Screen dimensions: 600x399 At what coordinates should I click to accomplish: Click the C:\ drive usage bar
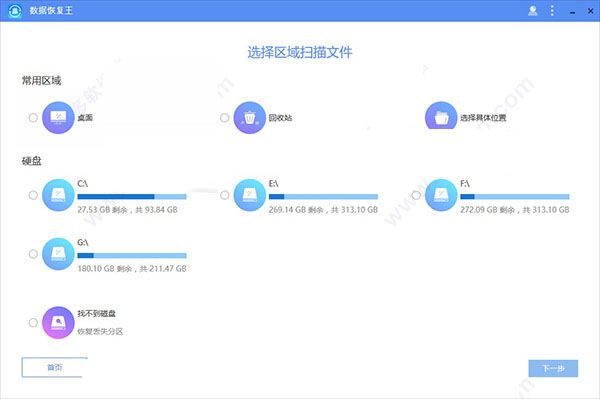[x=132, y=197]
